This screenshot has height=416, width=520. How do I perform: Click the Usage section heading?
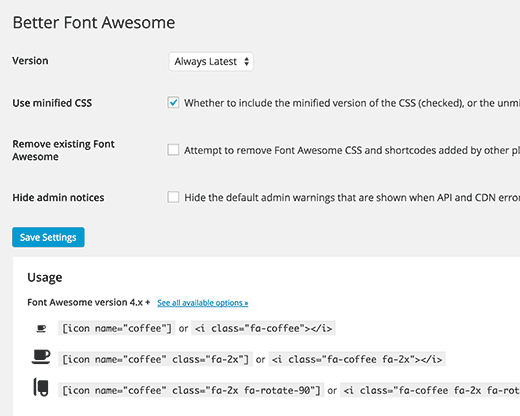coord(45,277)
